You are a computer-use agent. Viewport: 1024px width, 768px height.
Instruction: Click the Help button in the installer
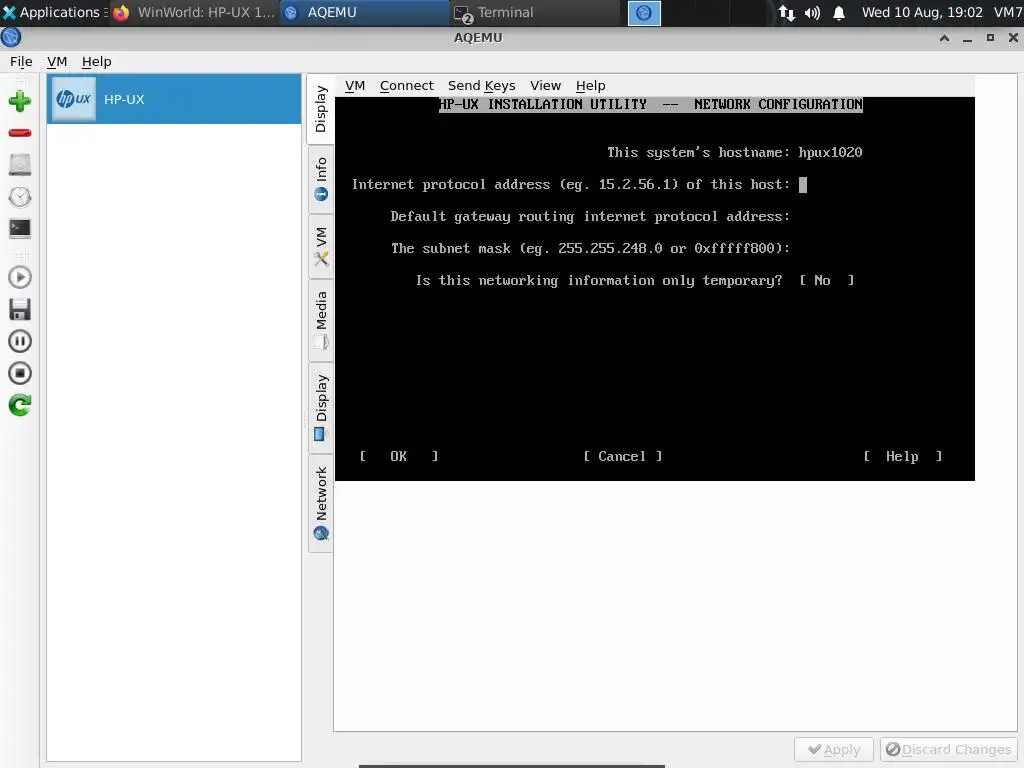click(x=902, y=456)
